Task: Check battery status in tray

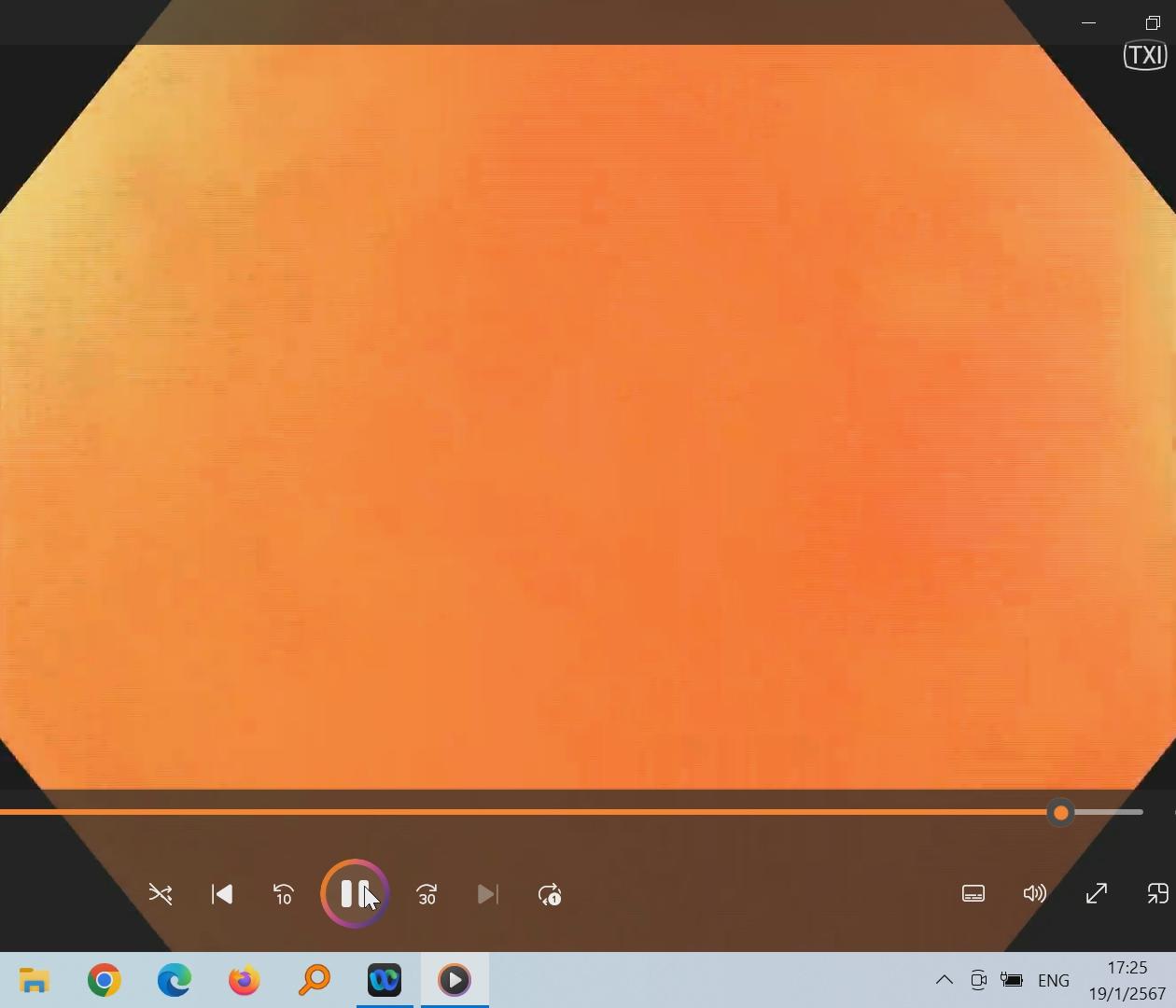Action: (x=1012, y=980)
